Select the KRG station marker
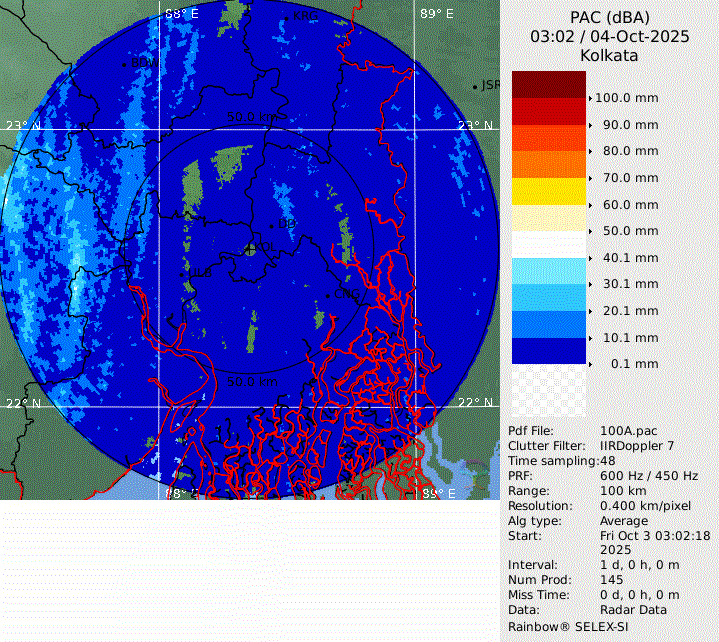 286,17
